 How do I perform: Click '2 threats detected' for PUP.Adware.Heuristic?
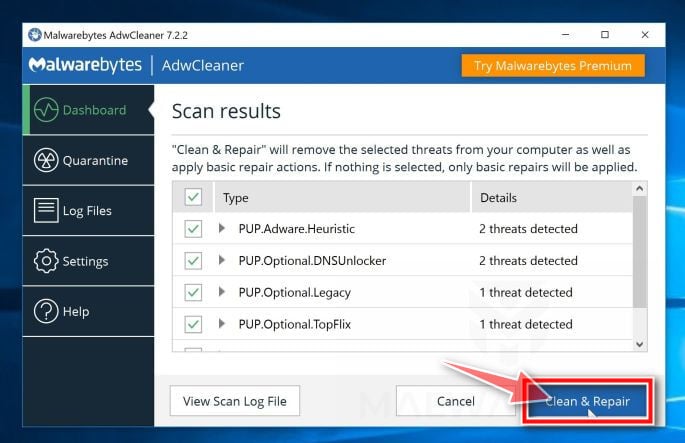[x=528, y=229]
